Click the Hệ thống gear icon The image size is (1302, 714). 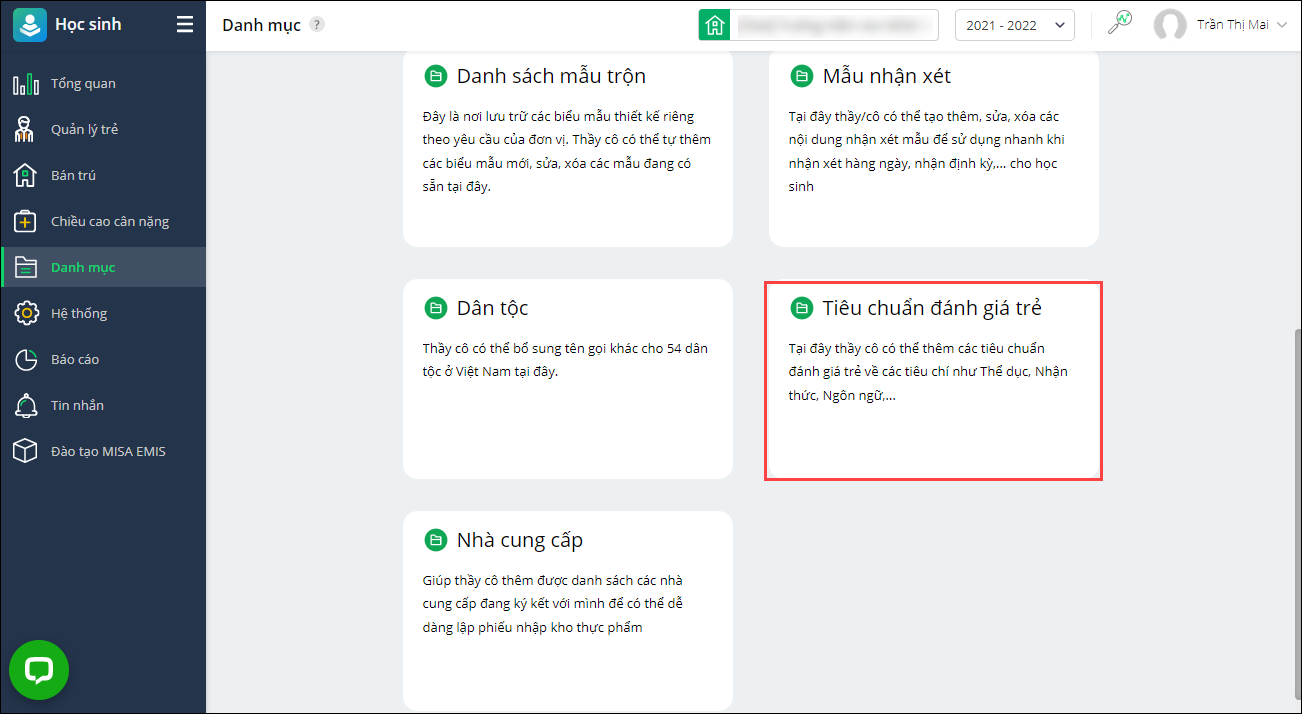tap(26, 313)
